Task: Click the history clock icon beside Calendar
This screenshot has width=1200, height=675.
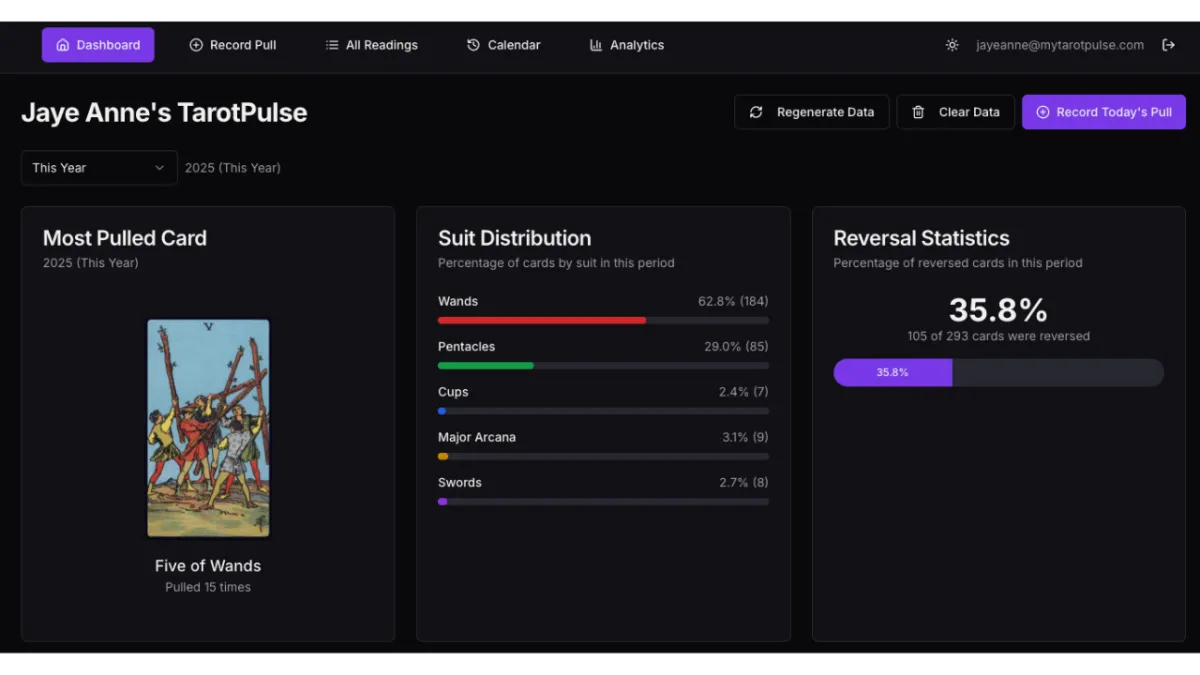Action: coord(473,45)
